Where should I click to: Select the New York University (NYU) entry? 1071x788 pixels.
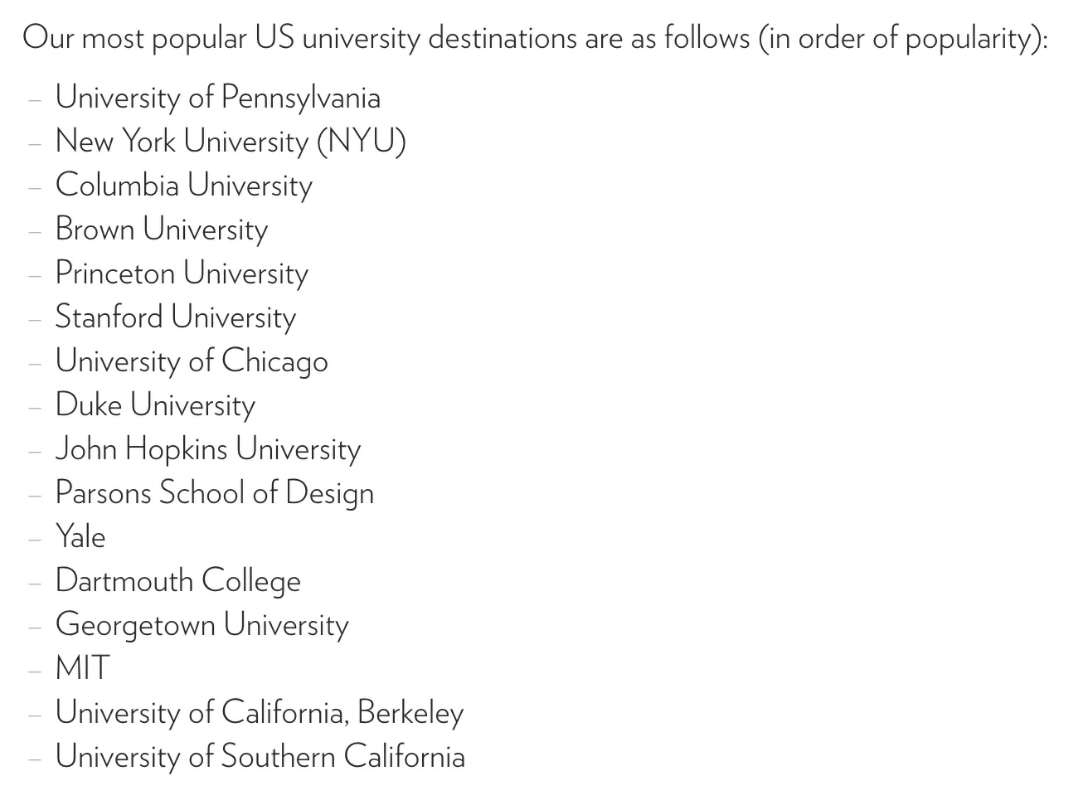(x=231, y=141)
